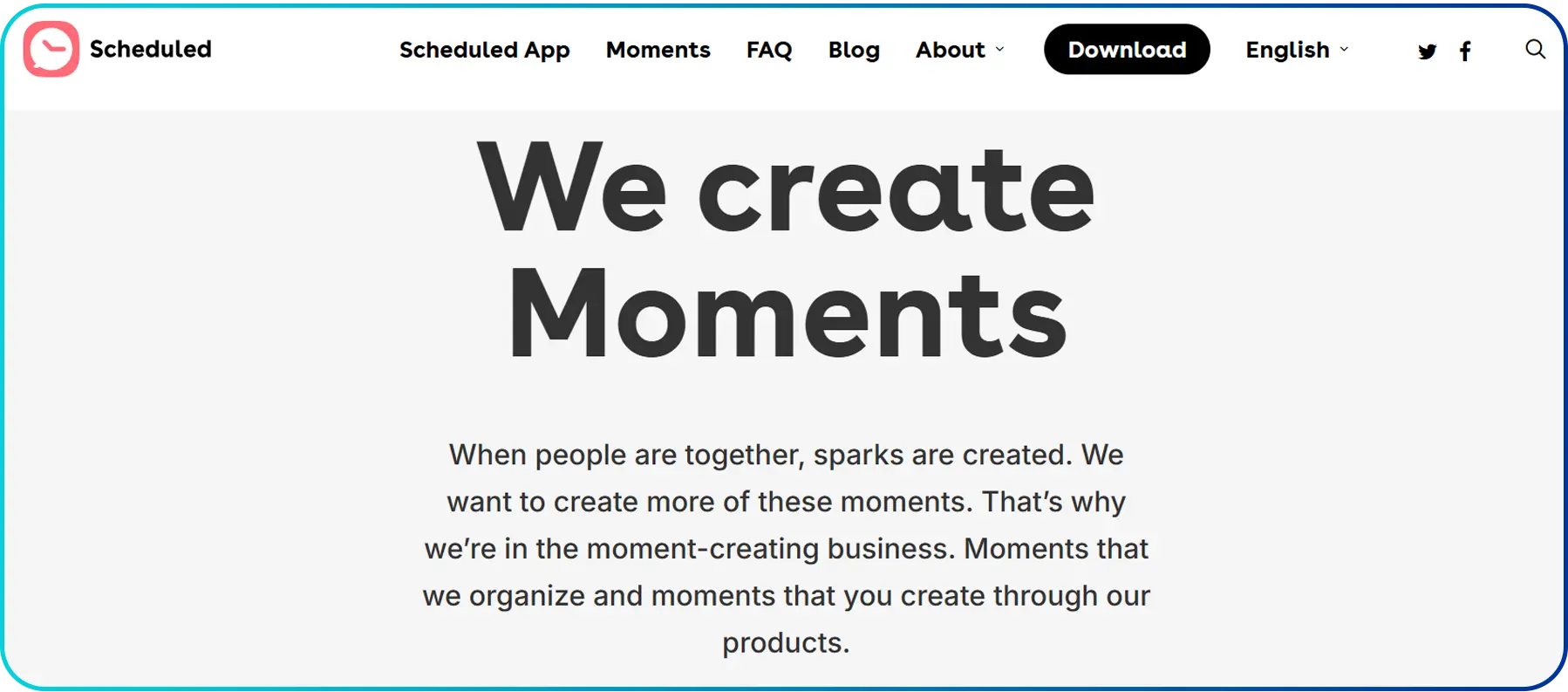
Task: Click the Scheduled wordmark text
Action: click(150, 50)
